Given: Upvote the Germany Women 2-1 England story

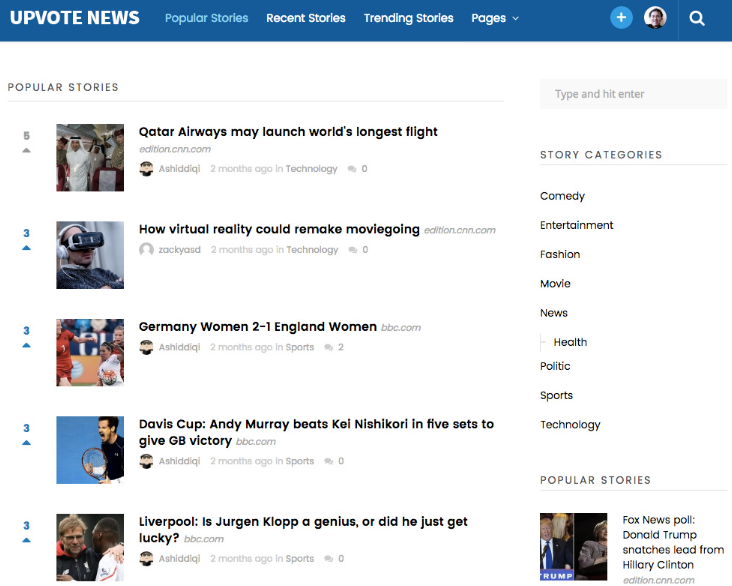Looking at the screenshot, I should 27,346.
